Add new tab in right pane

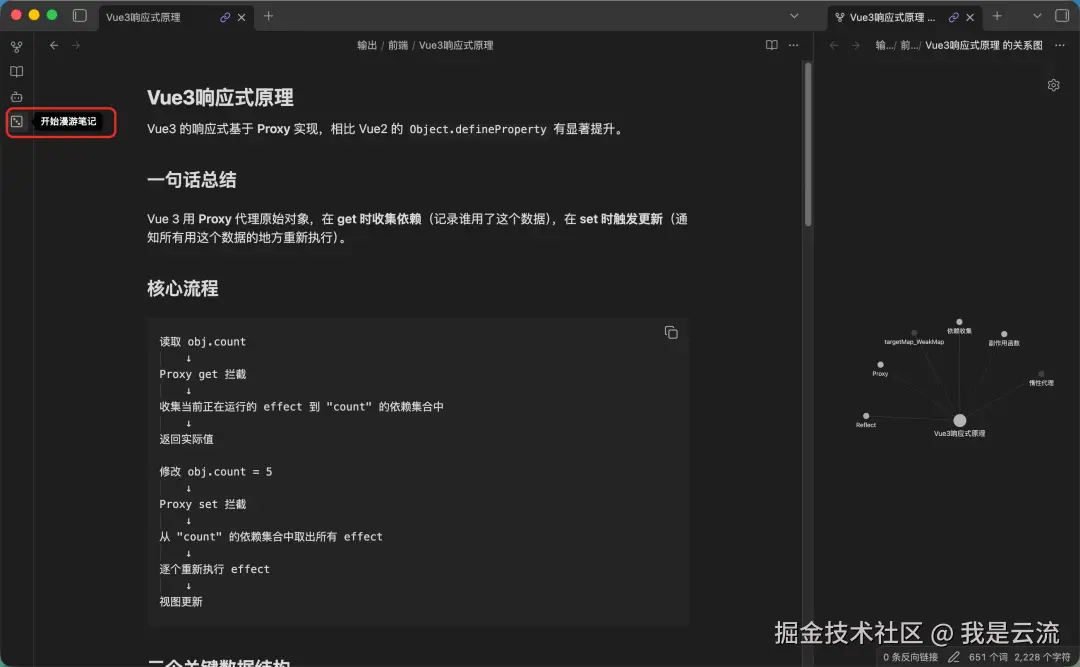pyautogui.click(x=997, y=16)
